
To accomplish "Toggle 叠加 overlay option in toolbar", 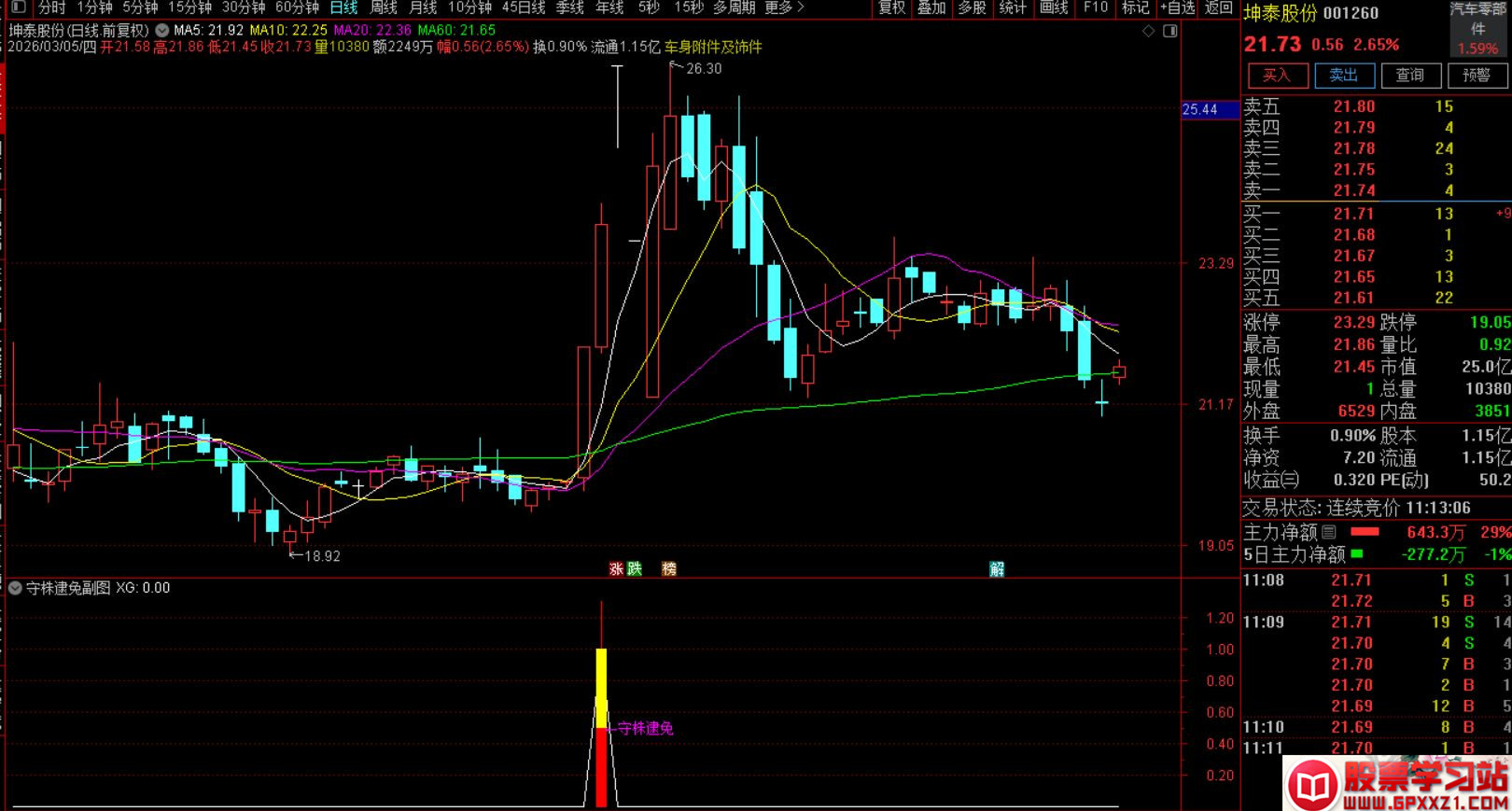I will click(x=931, y=7).
